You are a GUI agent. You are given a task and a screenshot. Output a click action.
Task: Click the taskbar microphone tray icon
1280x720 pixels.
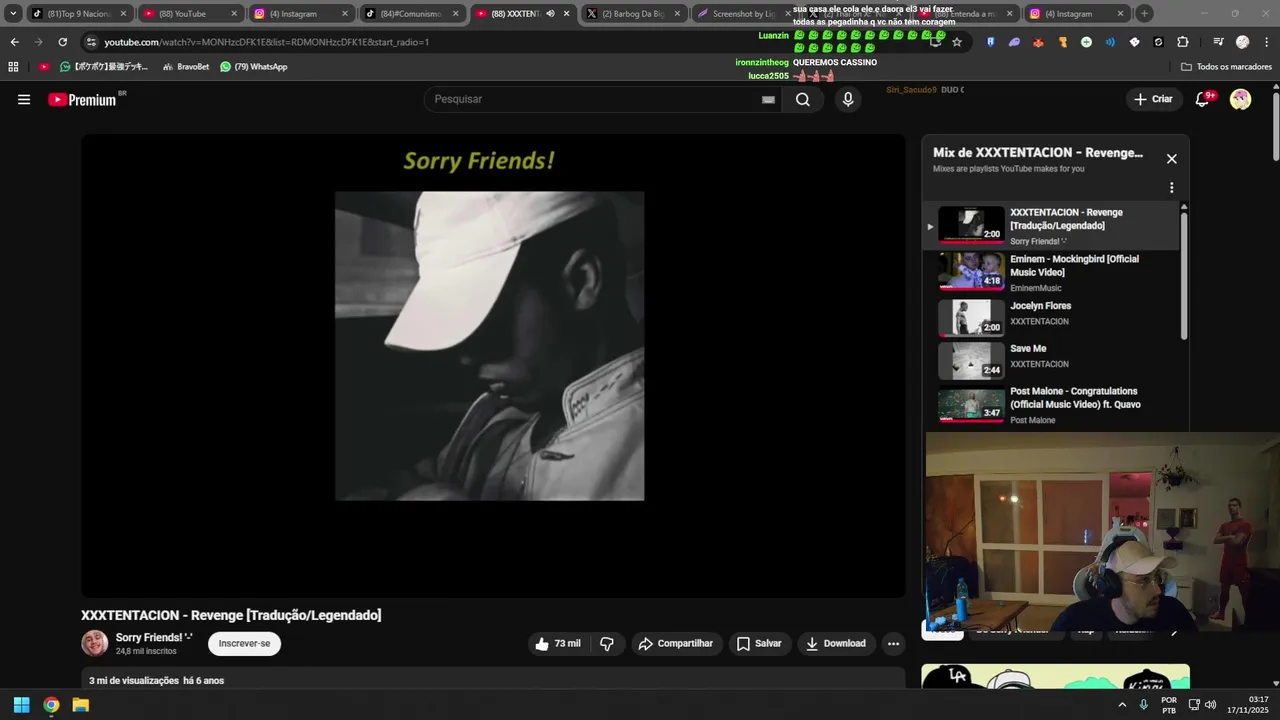[1144, 705]
